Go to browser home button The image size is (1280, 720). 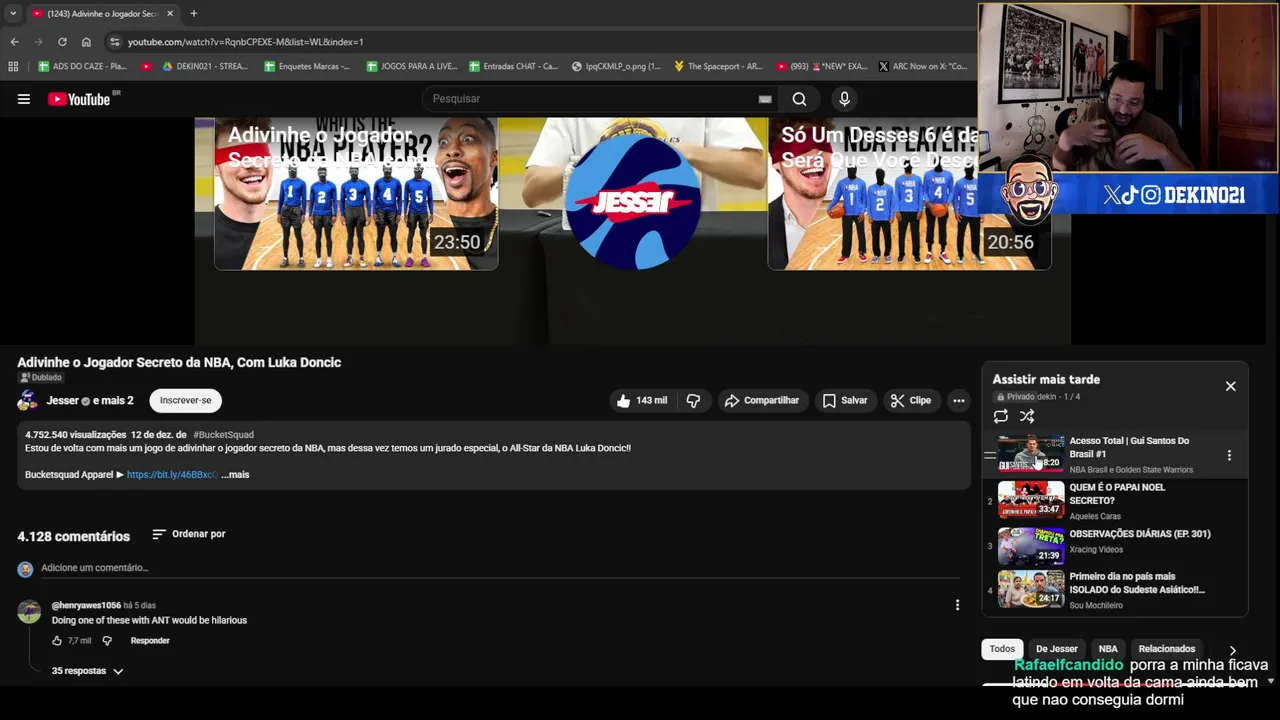click(86, 42)
